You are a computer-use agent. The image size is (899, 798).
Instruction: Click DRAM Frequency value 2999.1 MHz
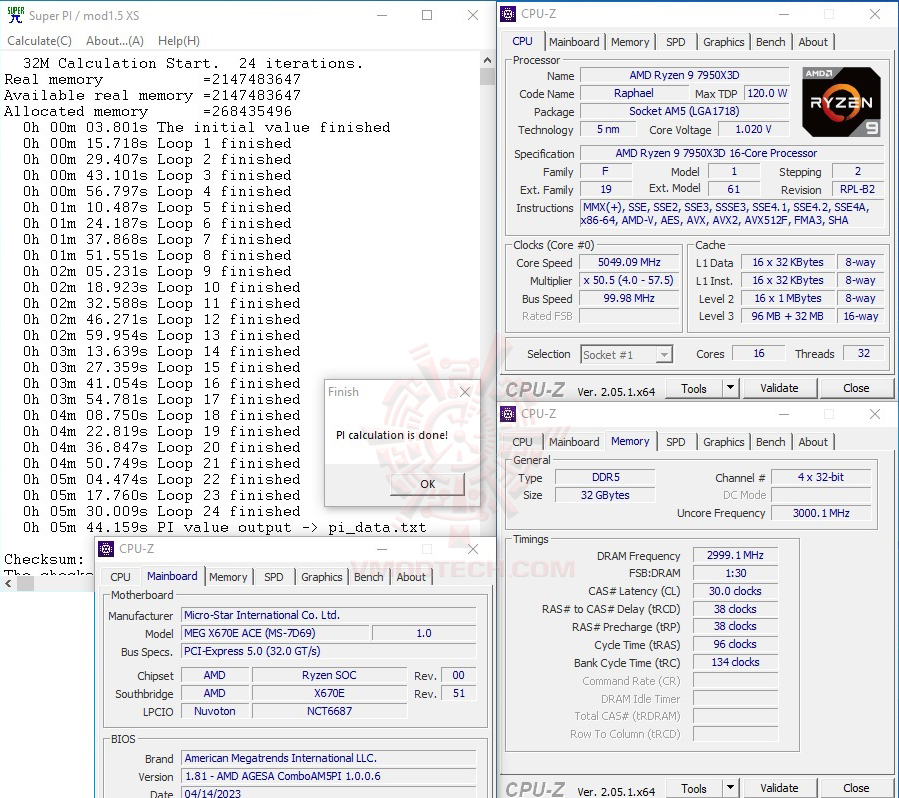(735, 555)
